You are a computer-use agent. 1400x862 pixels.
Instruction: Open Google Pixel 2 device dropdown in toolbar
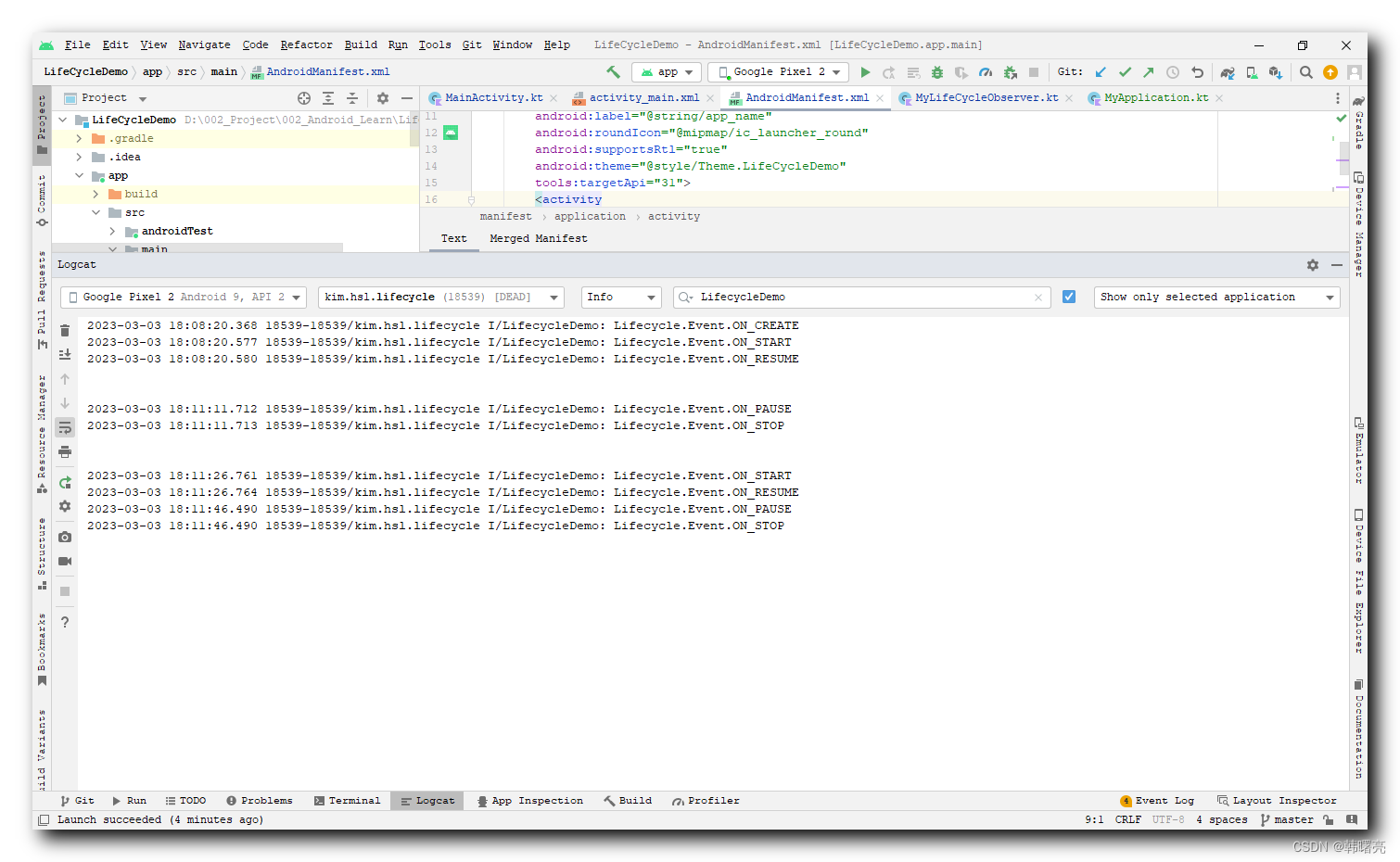pyautogui.click(x=779, y=72)
